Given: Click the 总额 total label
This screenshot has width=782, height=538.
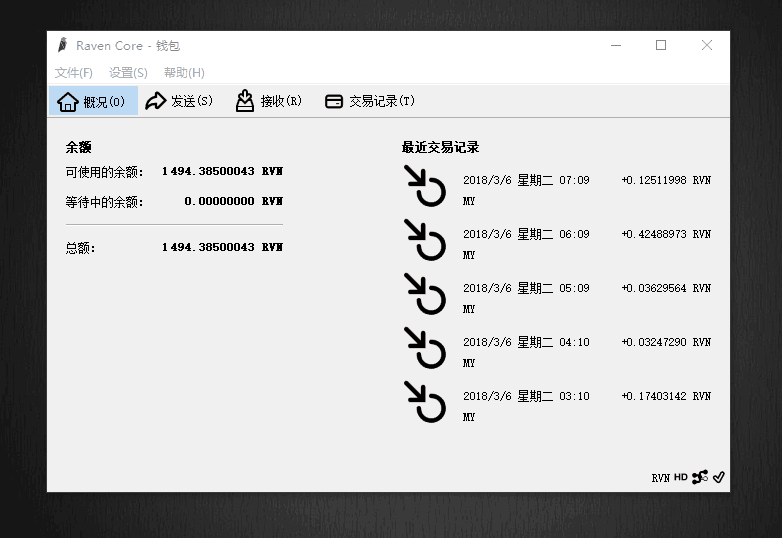Looking at the screenshot, I should click(80, 248).
